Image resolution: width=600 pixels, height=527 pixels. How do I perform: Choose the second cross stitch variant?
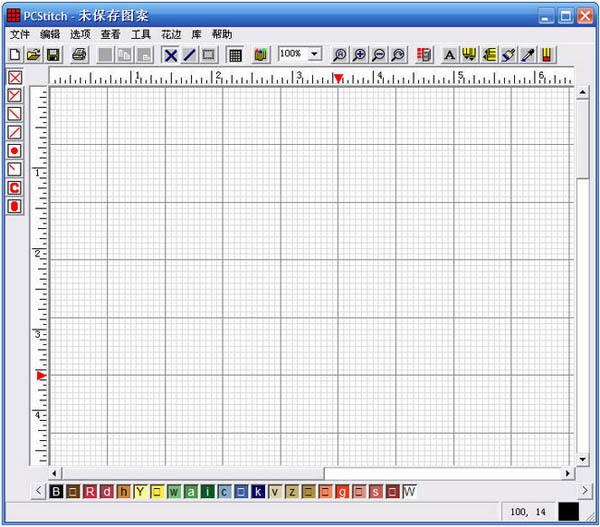pos(15,95)
